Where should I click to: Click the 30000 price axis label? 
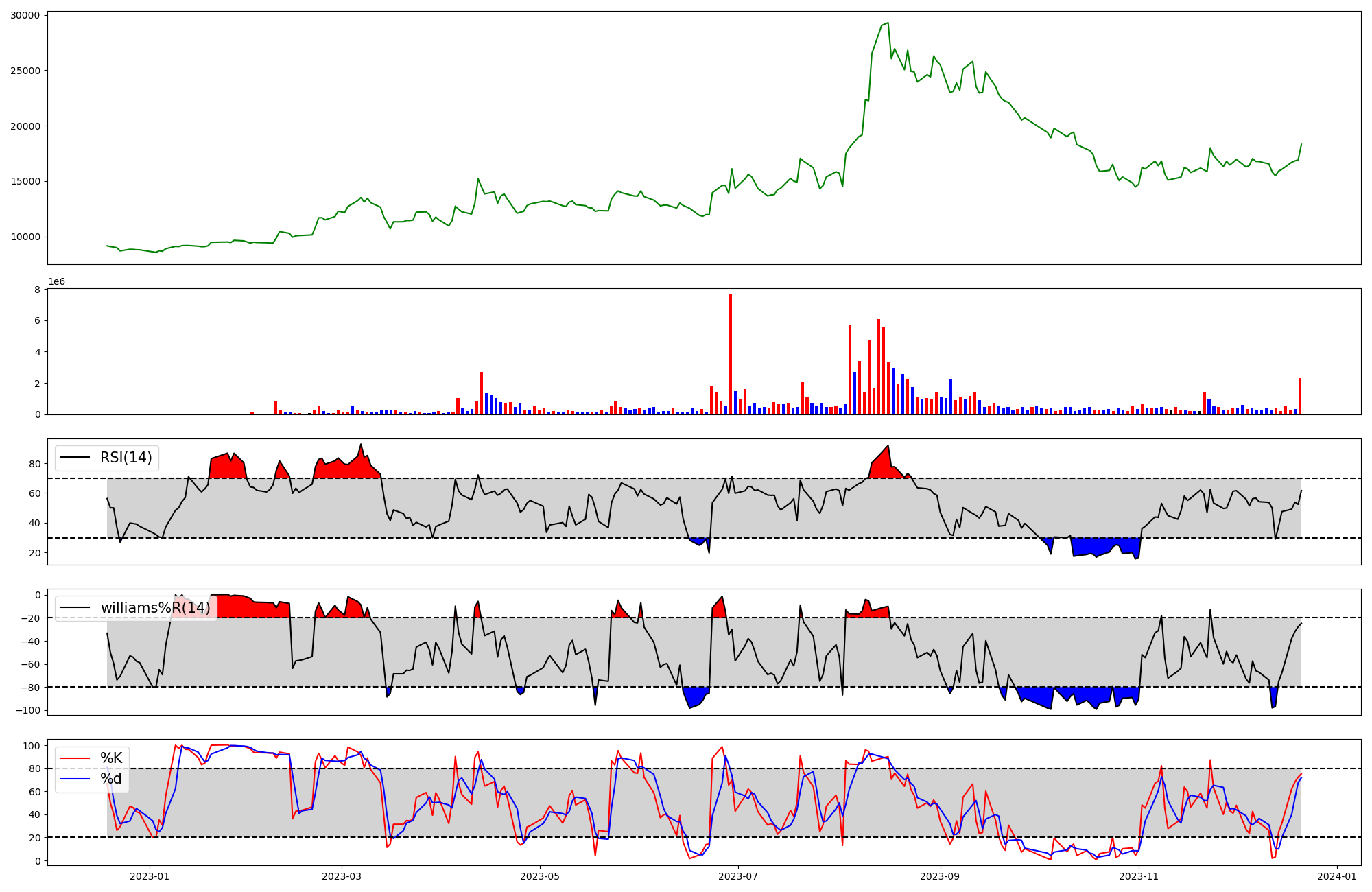(x=25, y=15)
